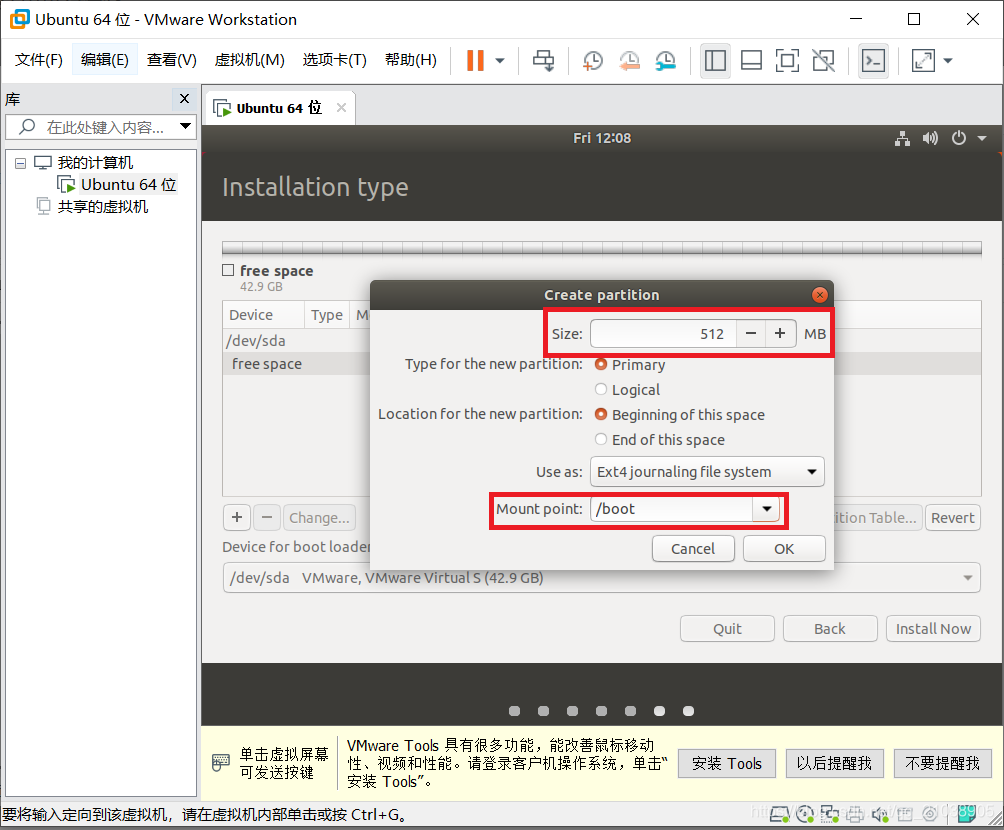
Task: Close the Ubuntu 64 位 tab
Action: pyautogui.click(x=341, y=108)
